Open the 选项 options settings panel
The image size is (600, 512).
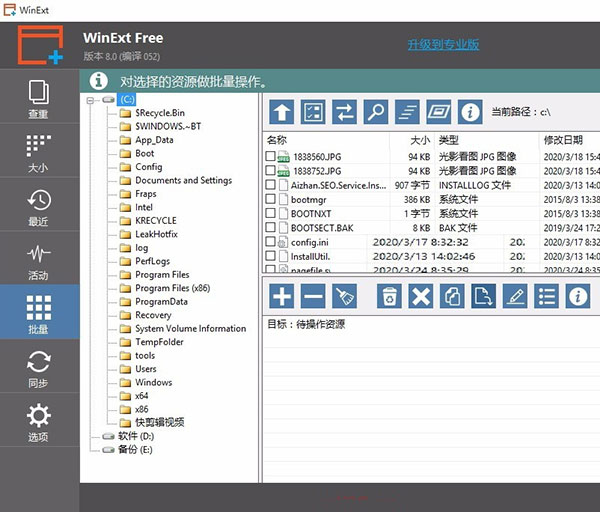point(39,422)
